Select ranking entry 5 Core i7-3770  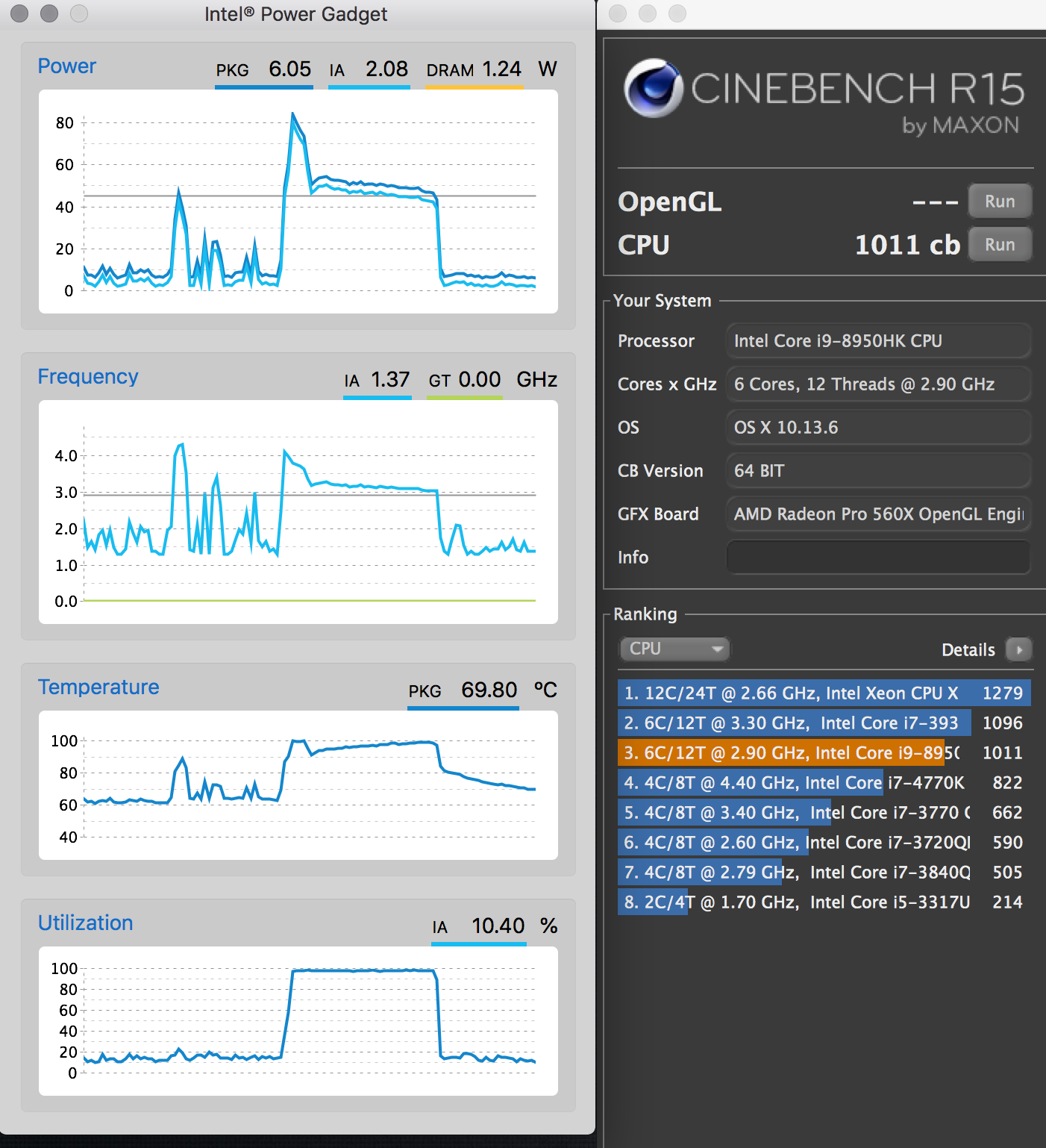(824, 812)
